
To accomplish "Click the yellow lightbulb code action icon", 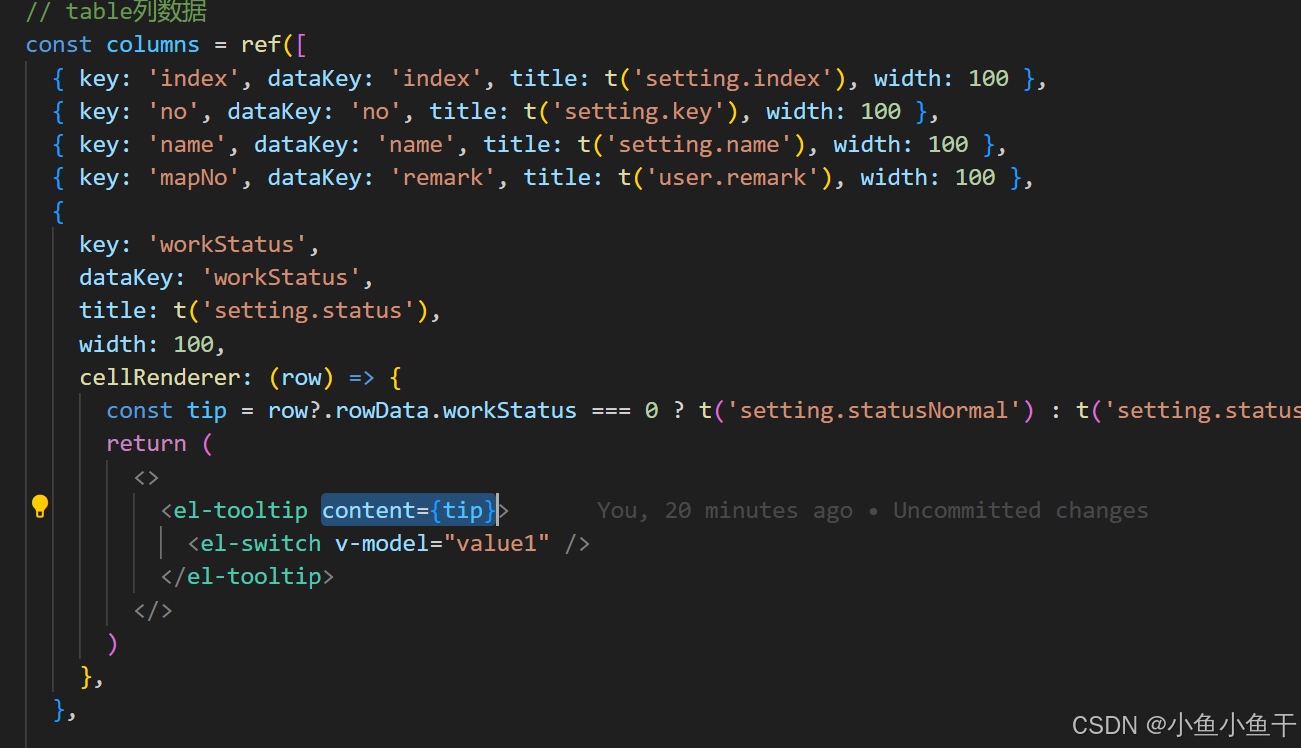I will [x=40, y=507].
